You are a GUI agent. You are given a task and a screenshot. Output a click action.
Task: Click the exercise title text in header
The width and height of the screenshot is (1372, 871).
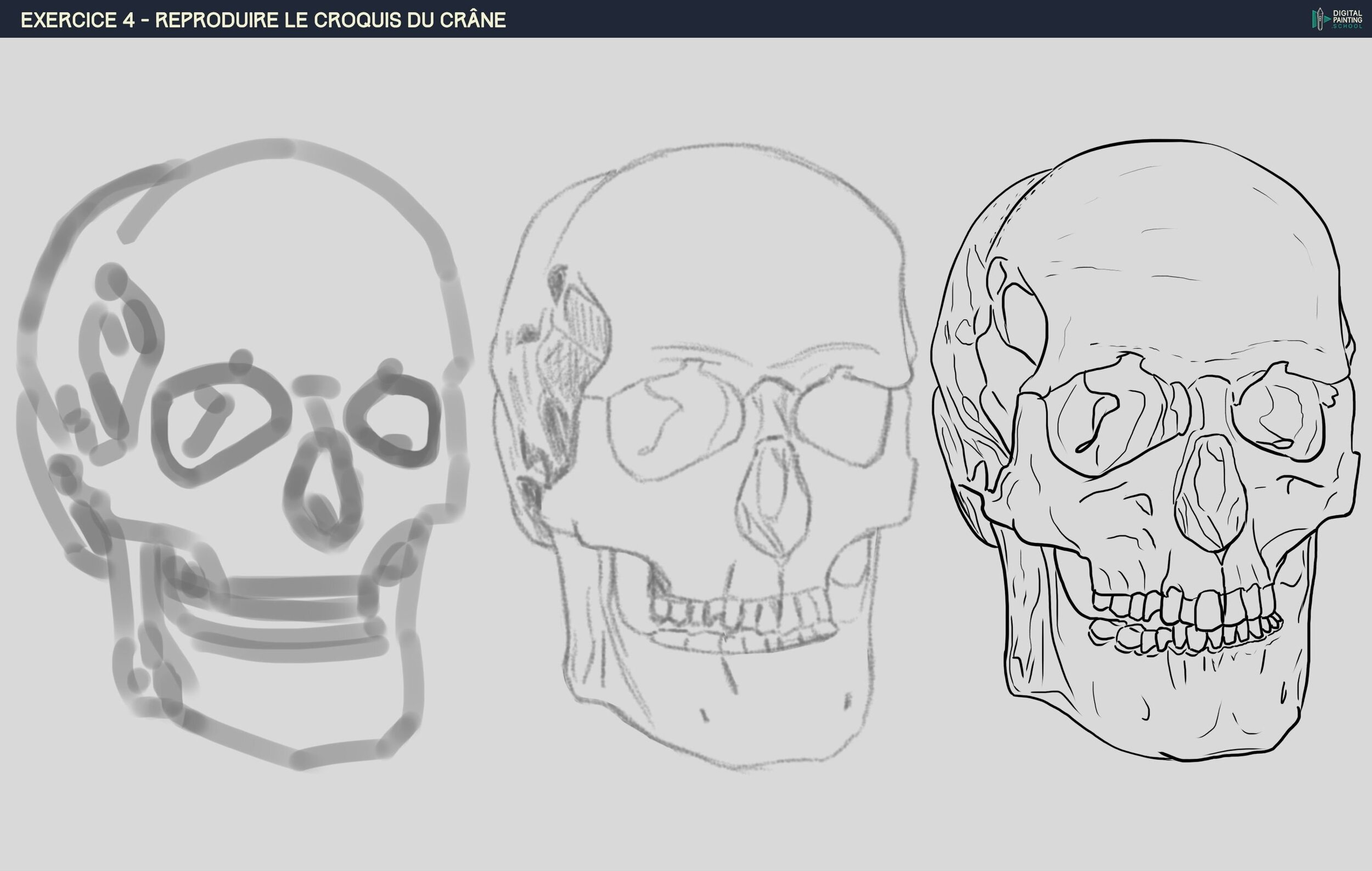coord(263,20)
